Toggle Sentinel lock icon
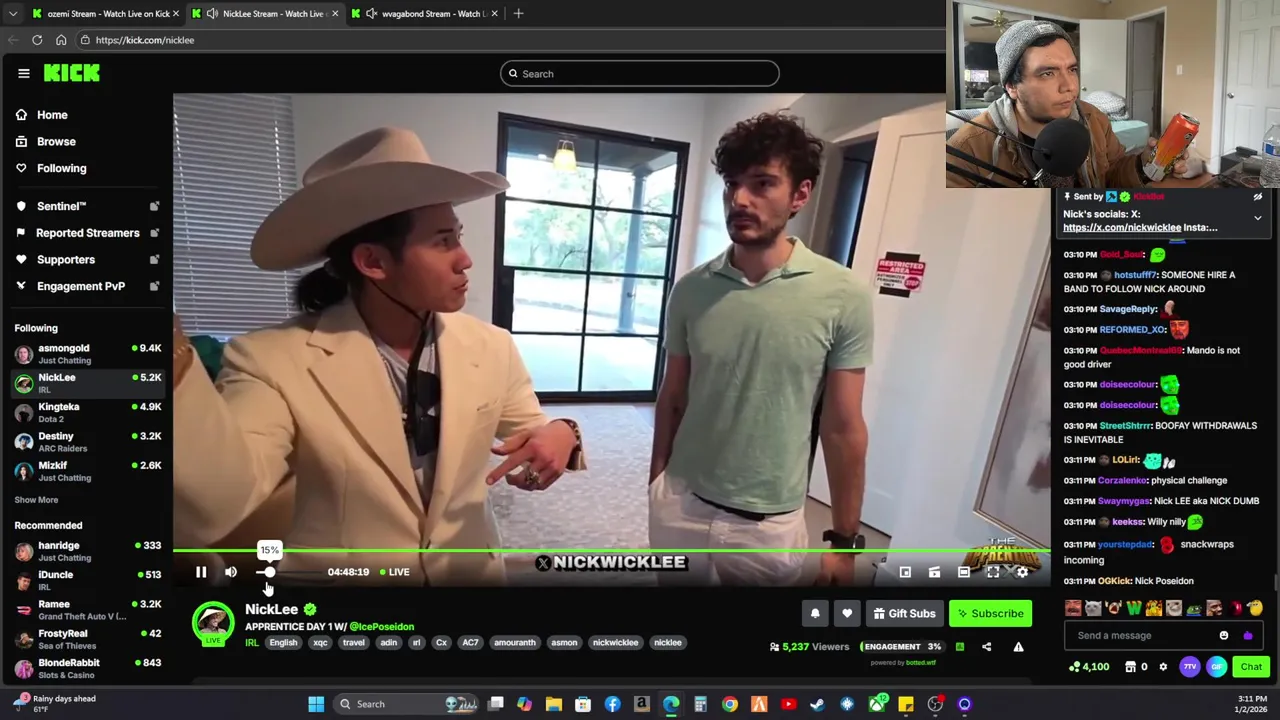This screenshot has width=1280, height=720. point(154,207)
